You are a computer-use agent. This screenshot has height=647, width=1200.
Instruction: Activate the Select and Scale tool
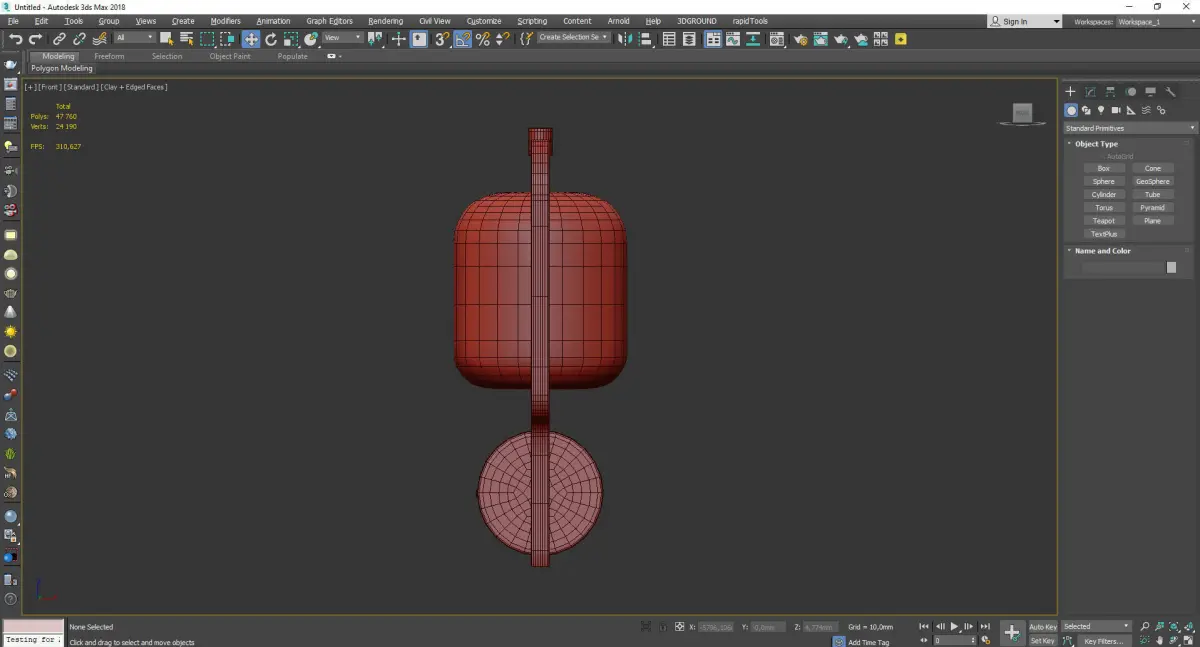[290, 39]
